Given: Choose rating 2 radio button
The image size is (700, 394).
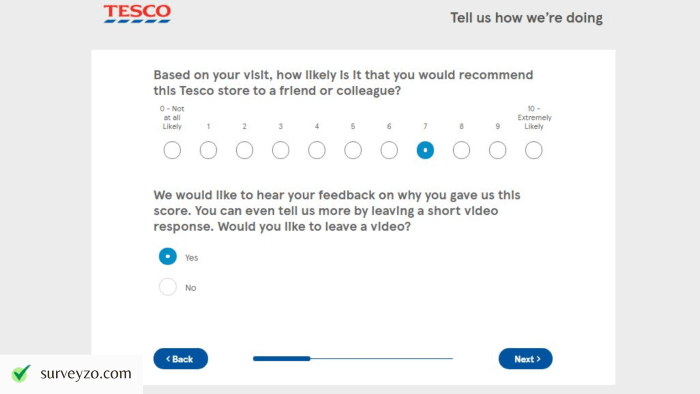Looking at the screenshot, I should [x=244, y=150].
